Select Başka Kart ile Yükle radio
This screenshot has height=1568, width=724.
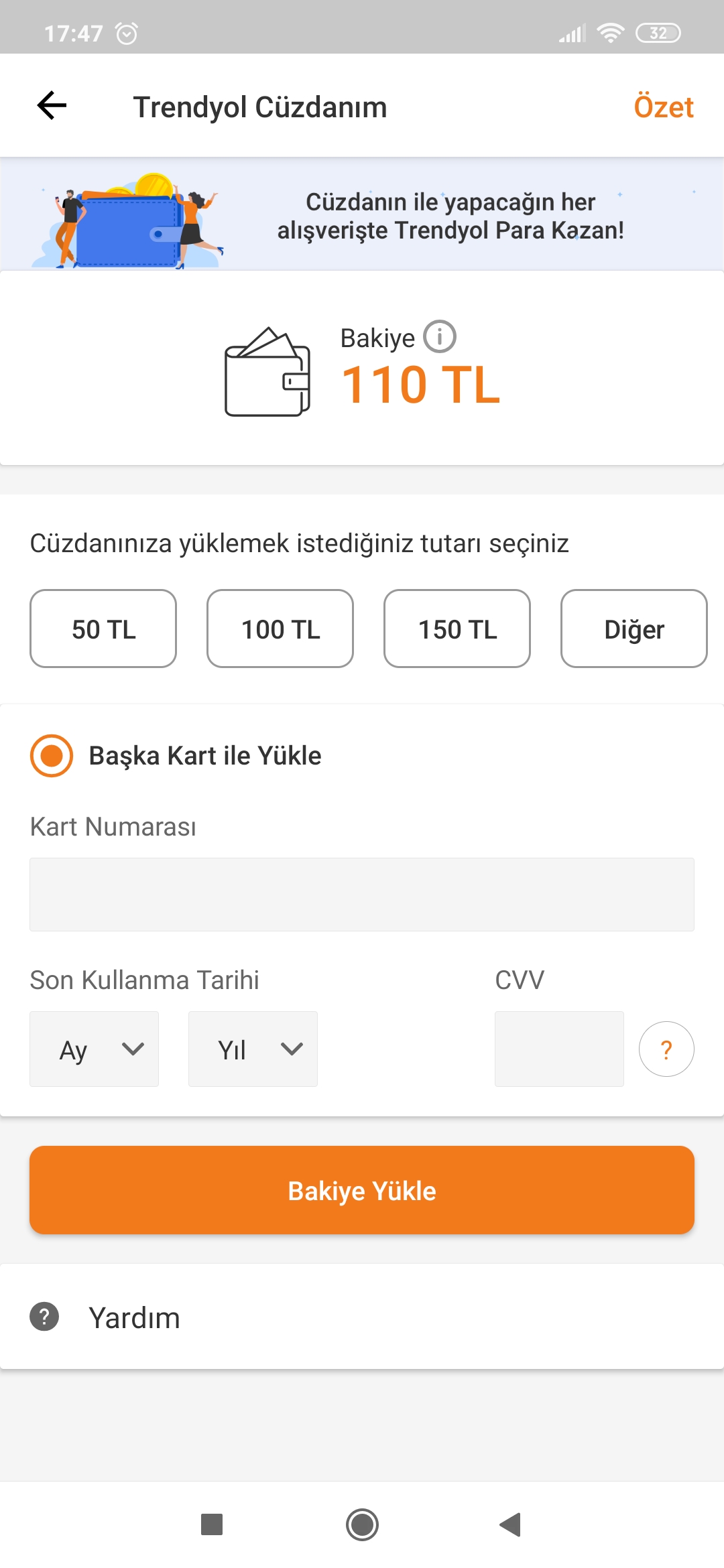pyautogui.click(x=52, y=756)
